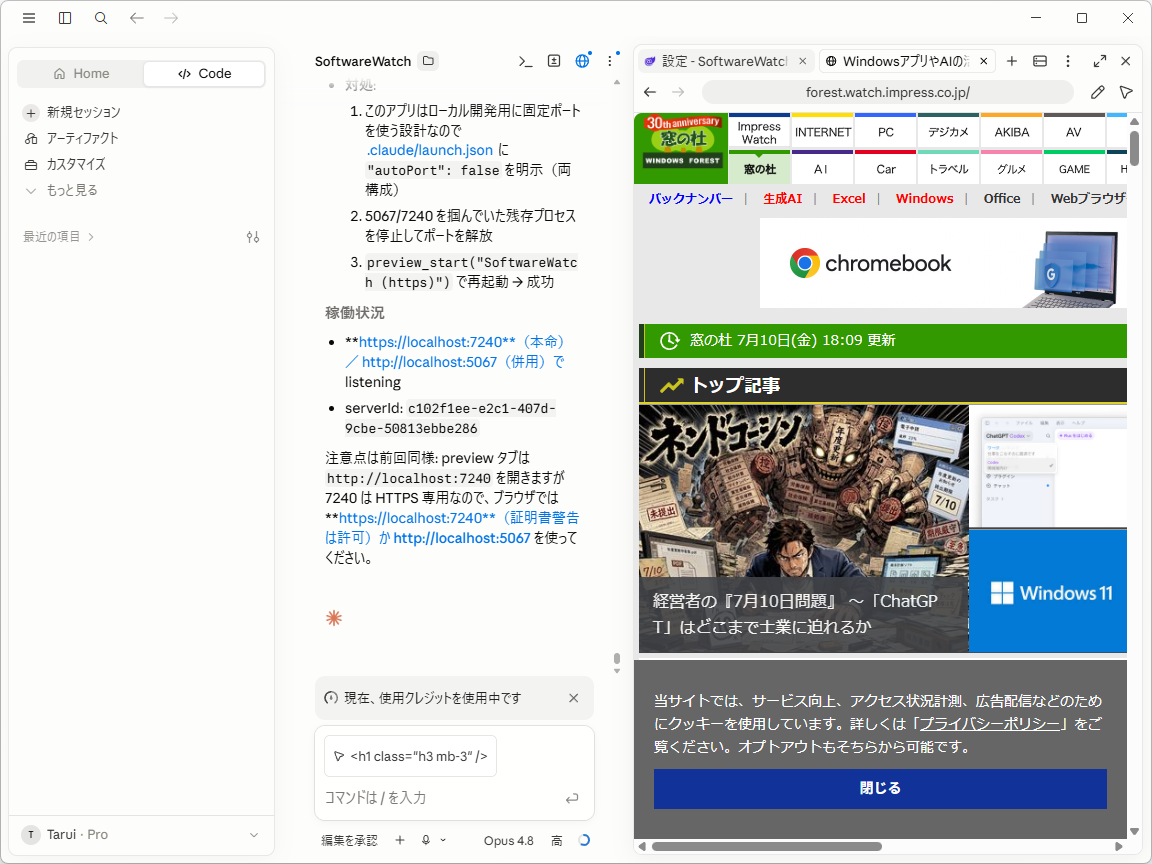Open the GAME site tab
Image resolution: width=1152 pixels, height=864 pixels.
(1074, 168)
